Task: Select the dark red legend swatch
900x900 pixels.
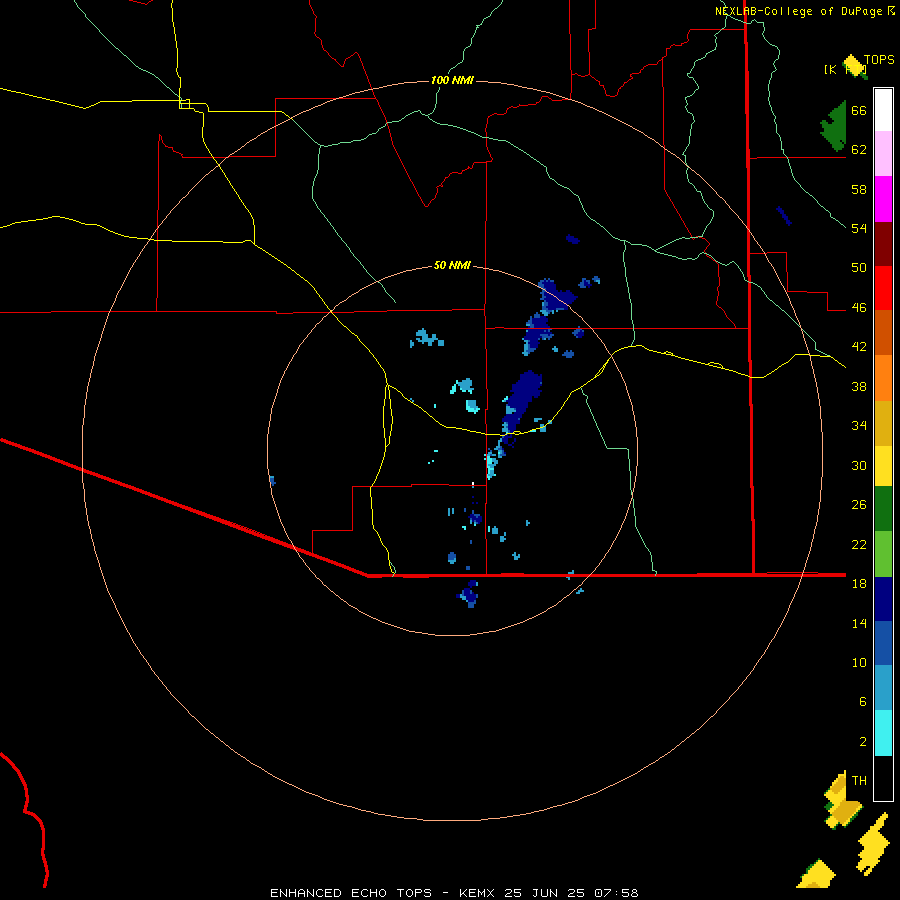Action: pos(883,244)
